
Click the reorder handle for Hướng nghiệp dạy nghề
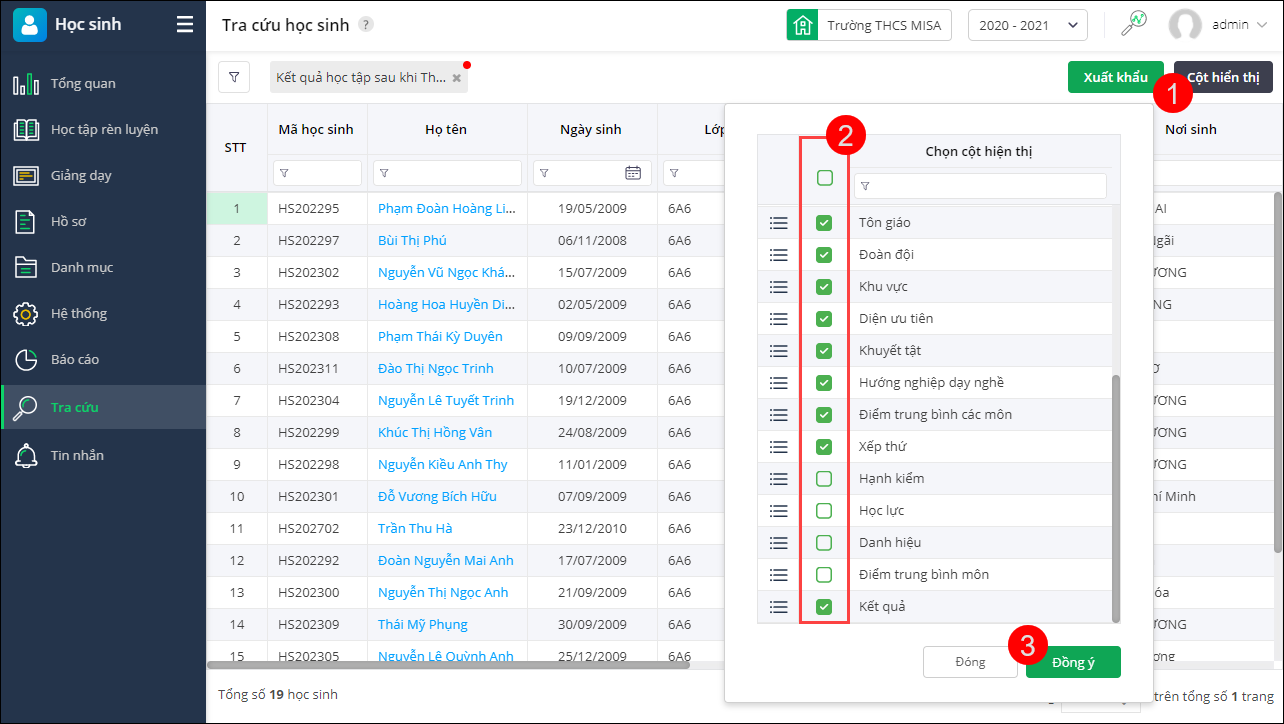coord(779,383)
